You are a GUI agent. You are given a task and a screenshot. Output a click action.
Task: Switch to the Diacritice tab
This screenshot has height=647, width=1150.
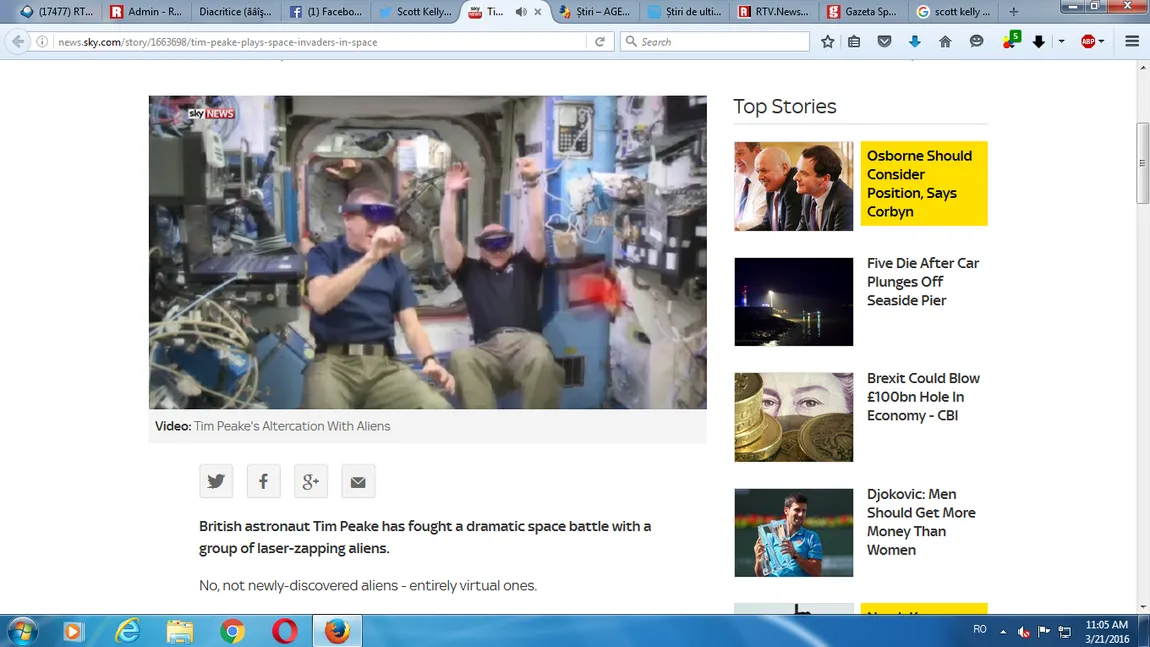235,12
